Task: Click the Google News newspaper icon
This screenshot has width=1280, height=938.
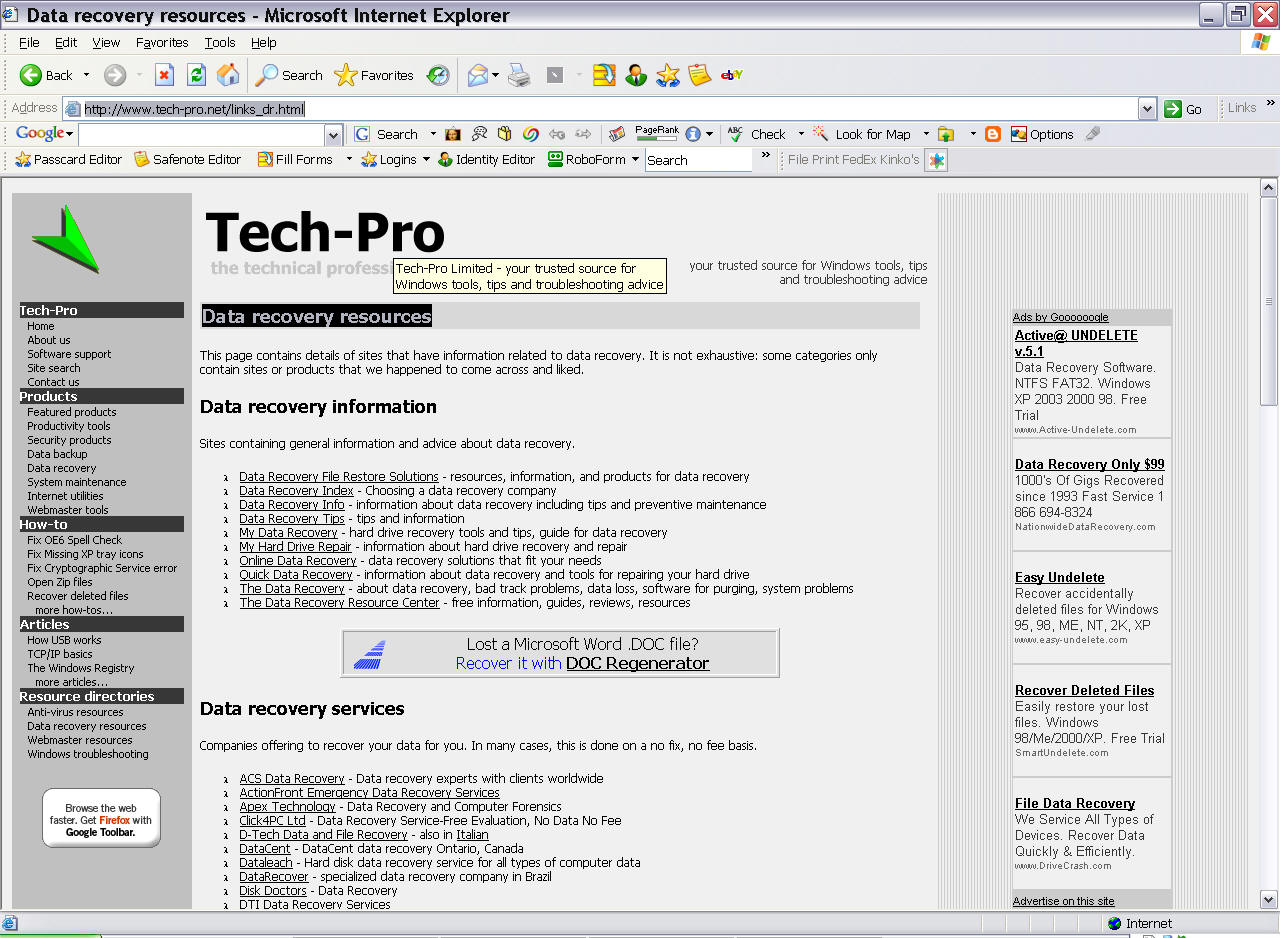Action: (x=617, y=134)
